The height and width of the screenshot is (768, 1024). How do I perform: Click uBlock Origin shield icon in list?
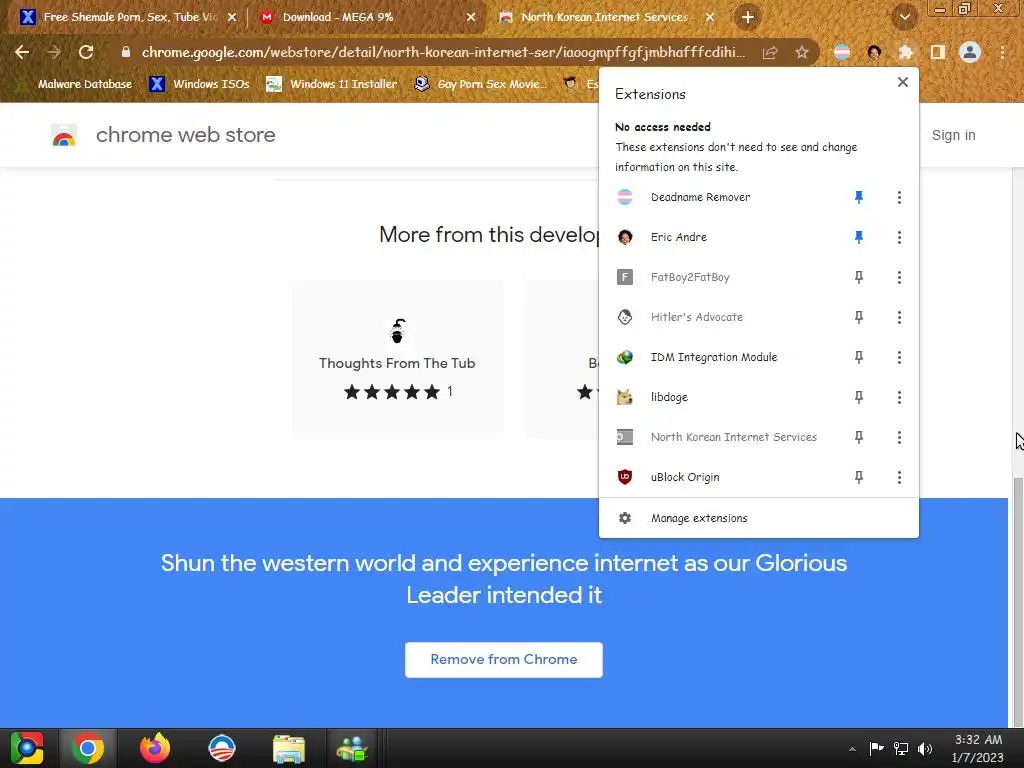[x=625, y=477]
